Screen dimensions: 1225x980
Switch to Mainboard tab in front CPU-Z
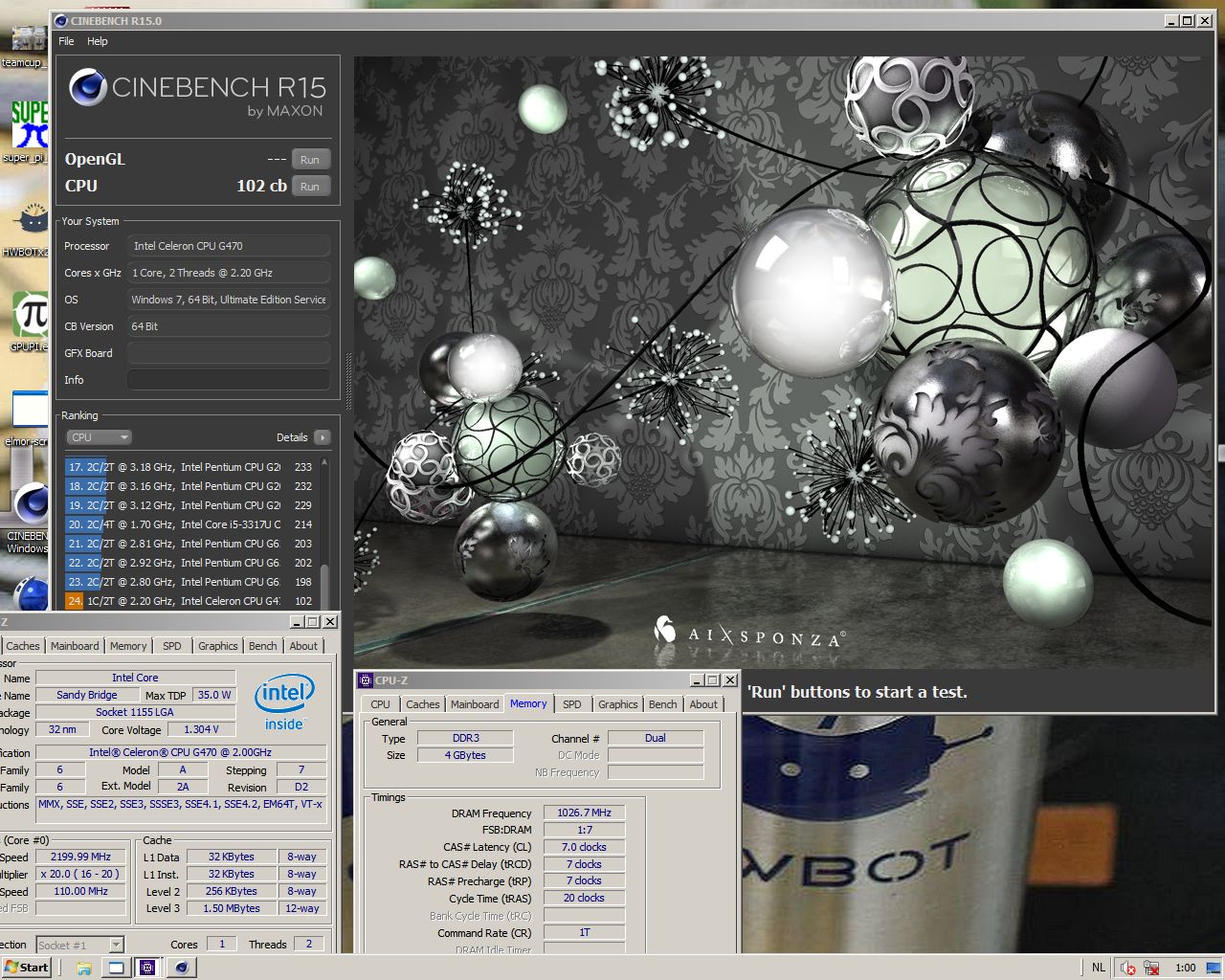click(x=475, y=704)
